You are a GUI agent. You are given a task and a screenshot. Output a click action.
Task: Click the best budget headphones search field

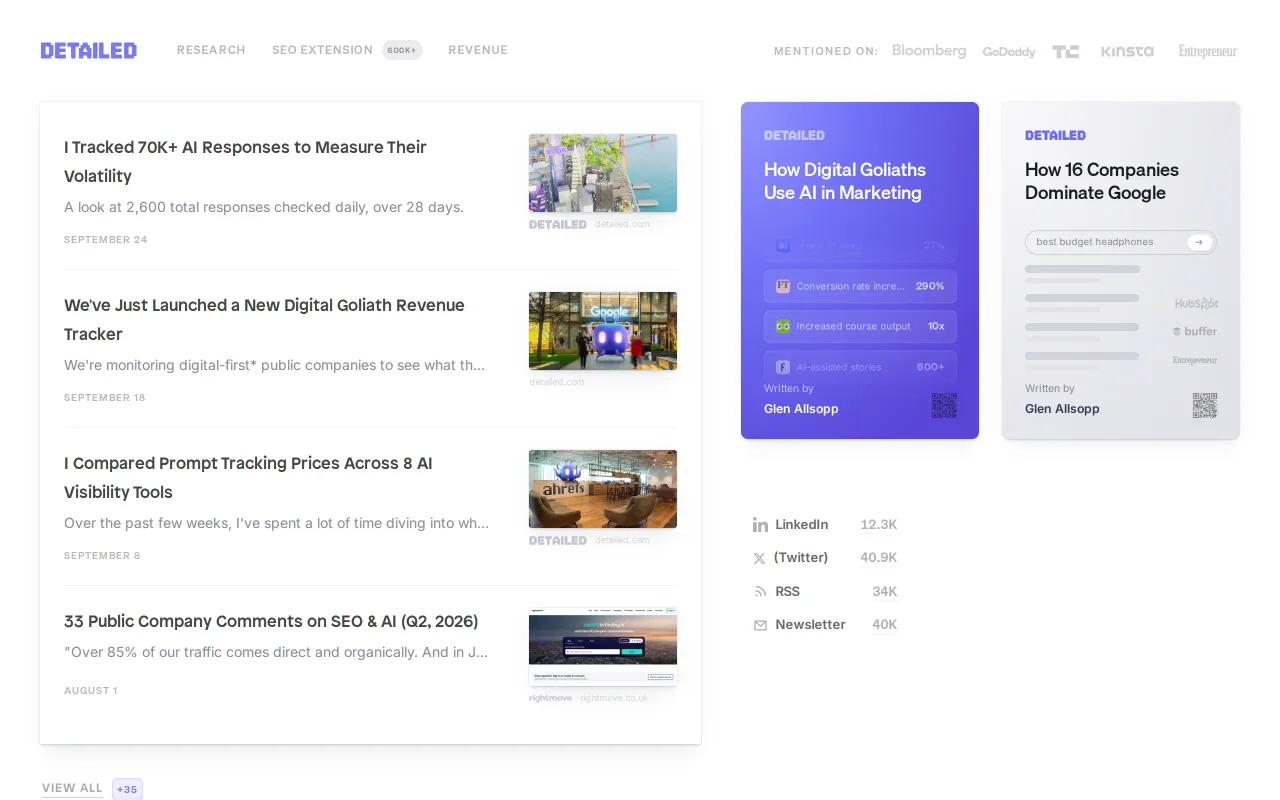click(1121, 242)
